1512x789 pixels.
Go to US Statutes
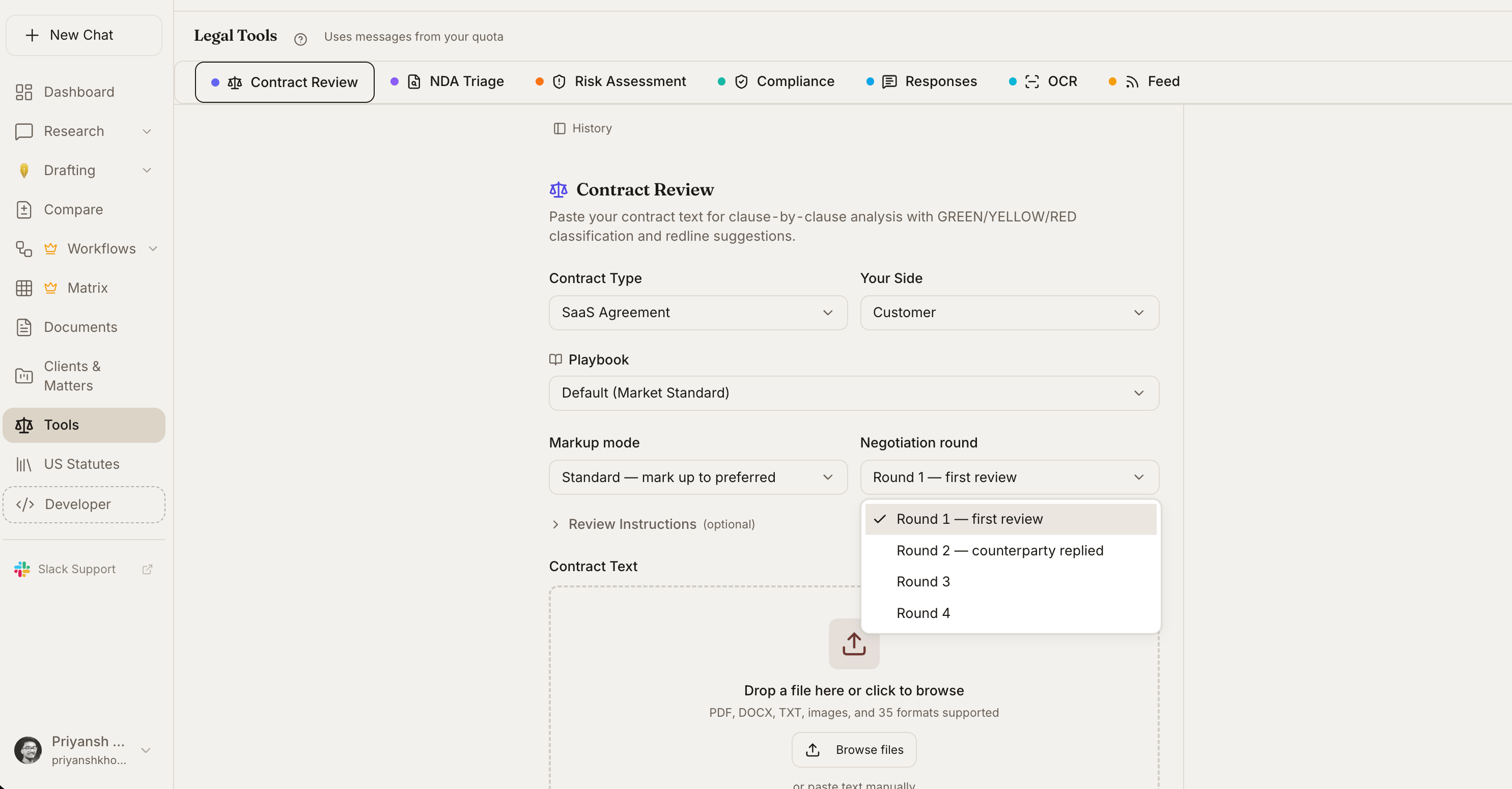pos(84,464)
